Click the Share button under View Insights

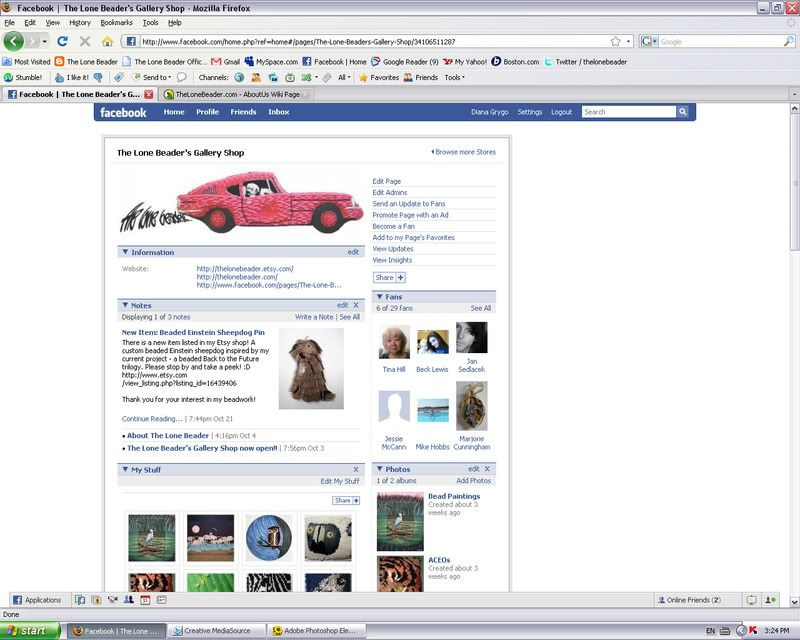389,278
